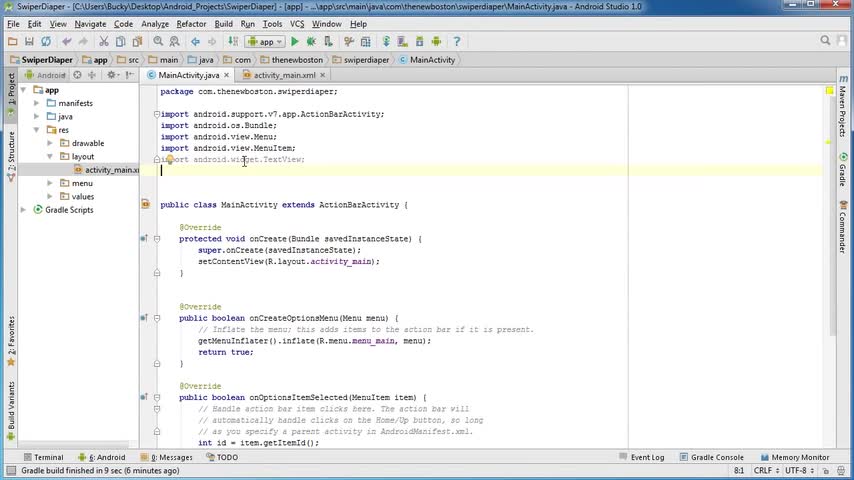The width and height of the screenshot is (854, 480).
Task: Click the project panel settings gear
Action: click(111, 75)
